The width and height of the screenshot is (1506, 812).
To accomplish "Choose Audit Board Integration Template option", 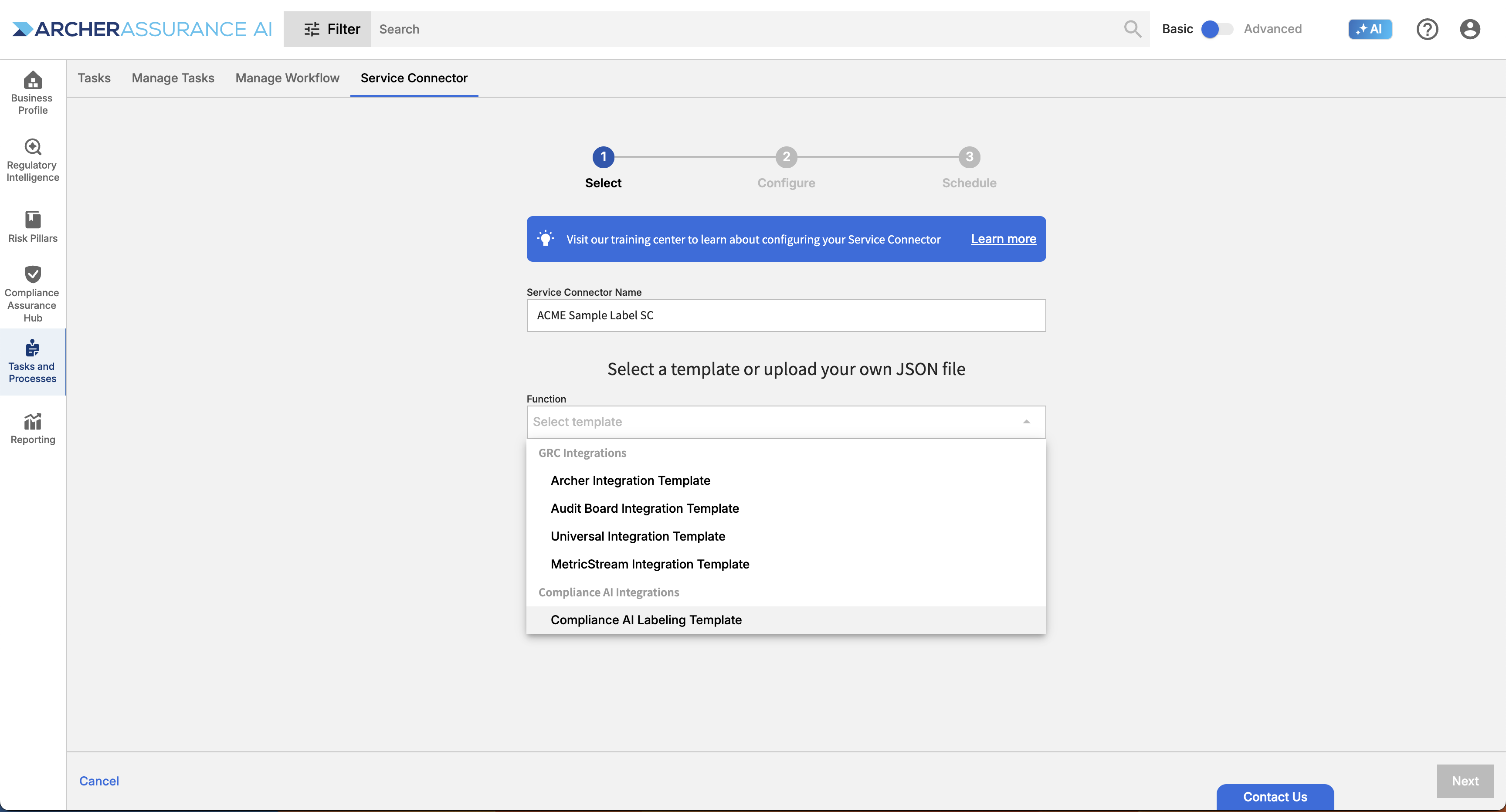I will click(x=786, y=509).
